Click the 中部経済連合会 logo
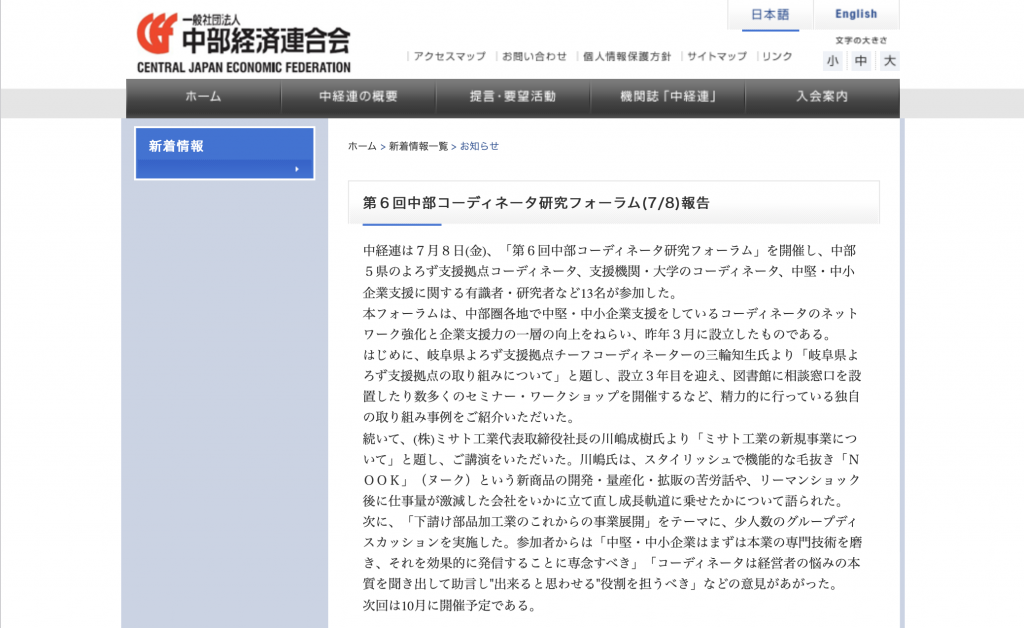 243,42
